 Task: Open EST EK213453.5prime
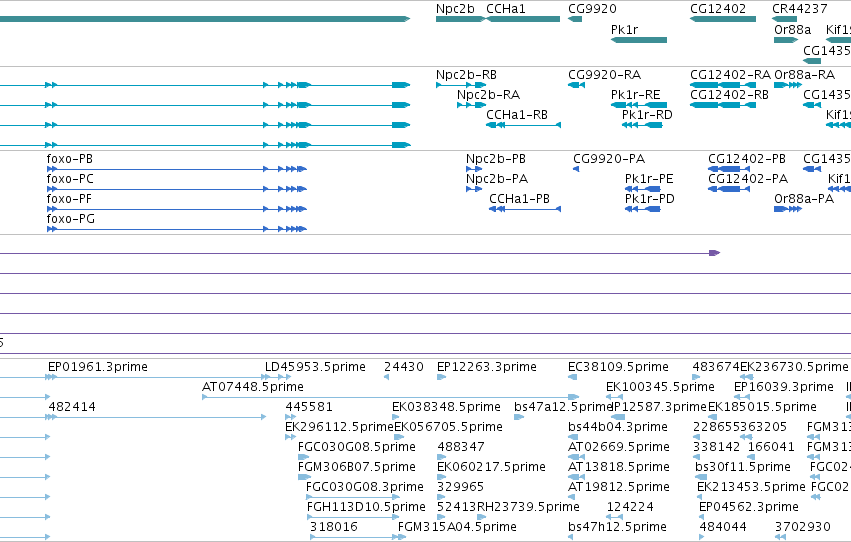(751, 488)
